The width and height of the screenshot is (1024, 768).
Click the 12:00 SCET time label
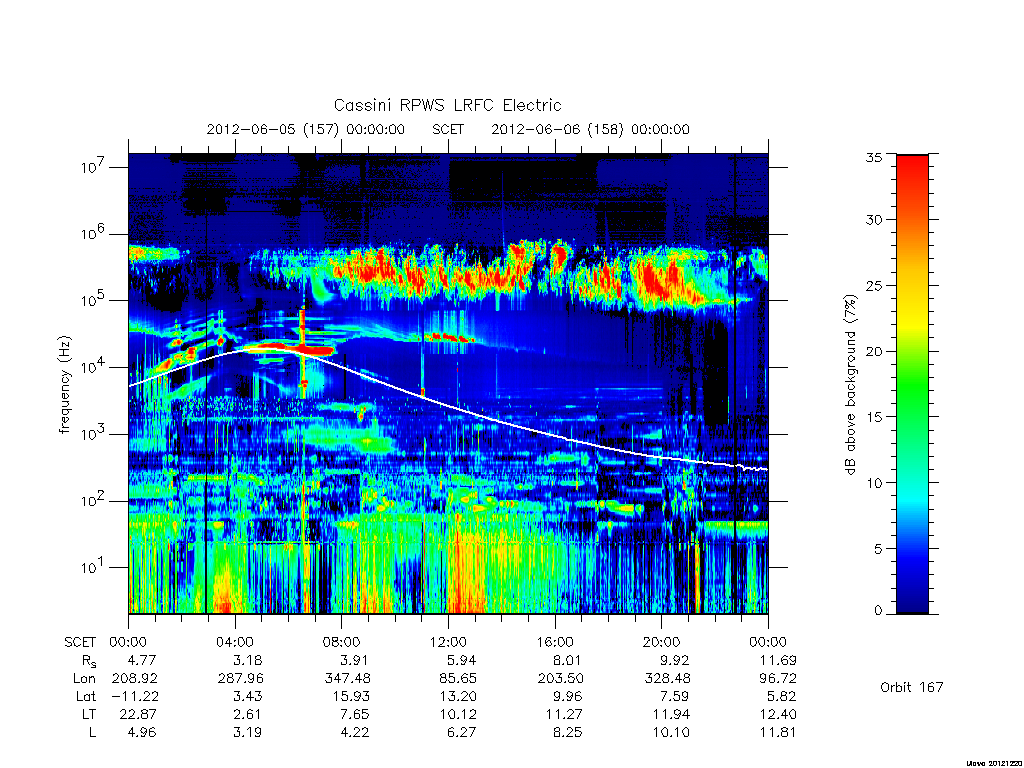448,642
